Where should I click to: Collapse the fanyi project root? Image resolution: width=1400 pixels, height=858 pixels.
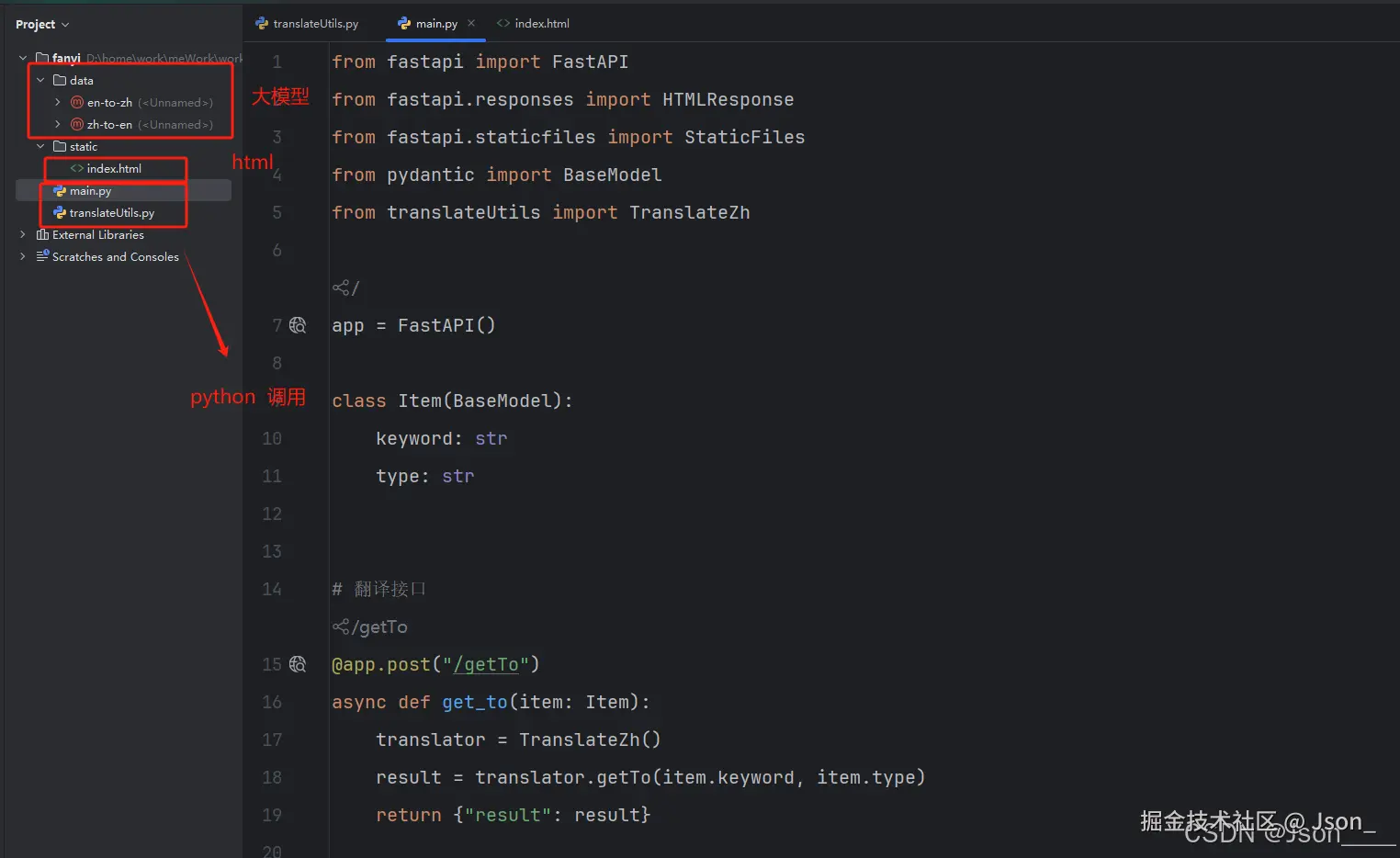point(23,58)
